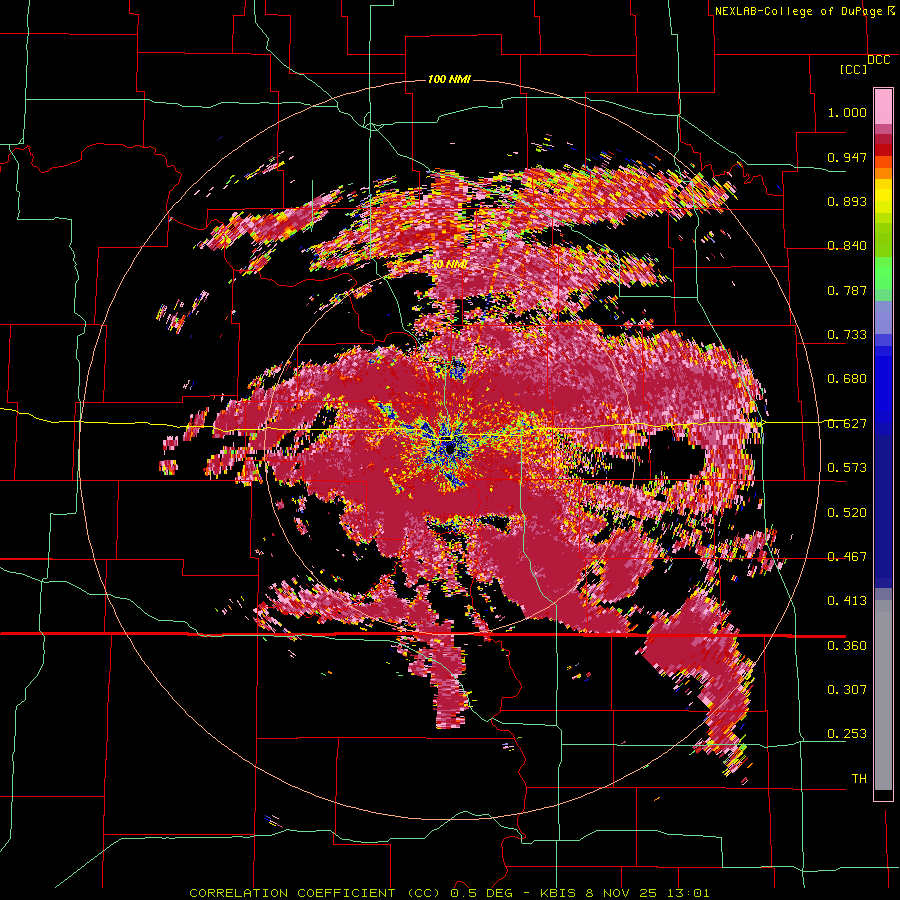Click the gray color bar segment

pos(883,695)
